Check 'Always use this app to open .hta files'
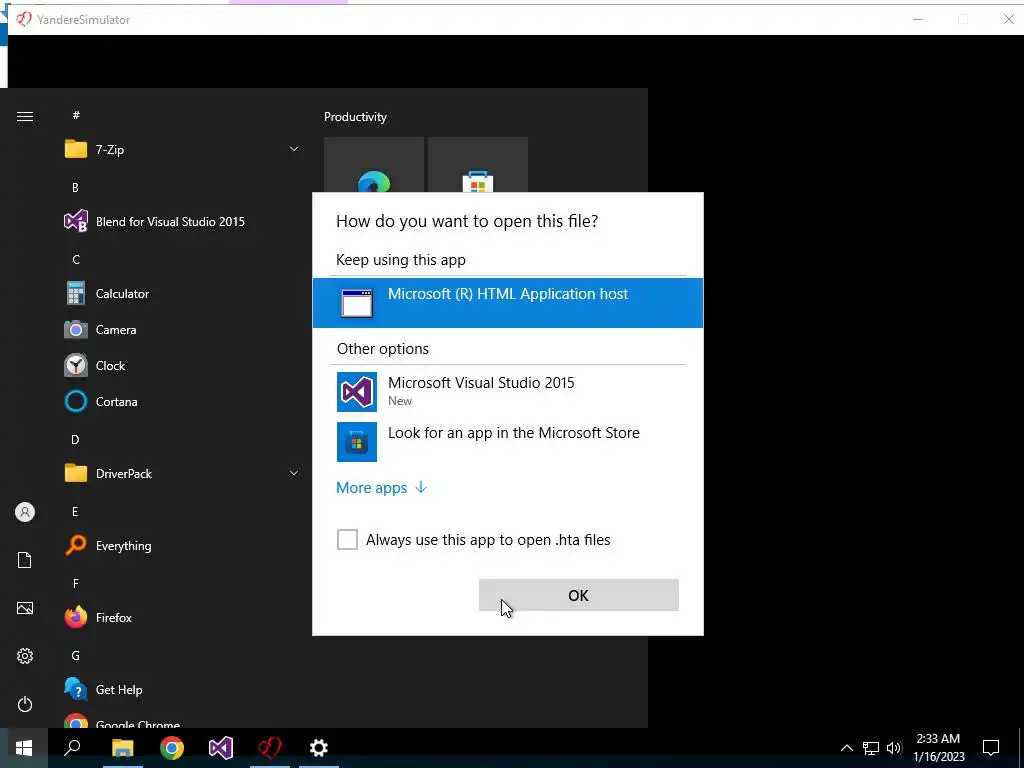 point(347,539)
